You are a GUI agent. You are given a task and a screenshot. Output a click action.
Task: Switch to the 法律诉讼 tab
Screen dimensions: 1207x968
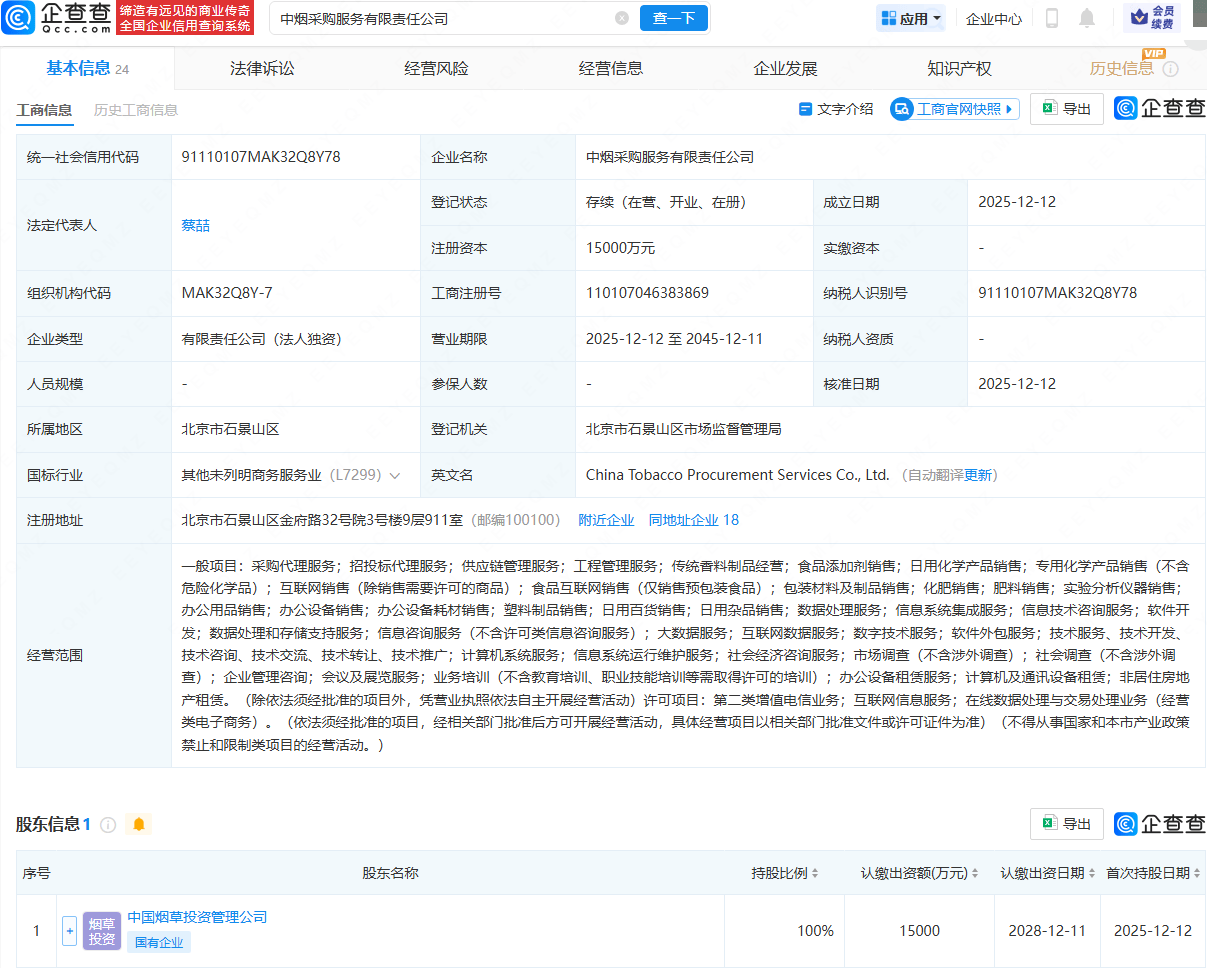[x=262, y=68]
